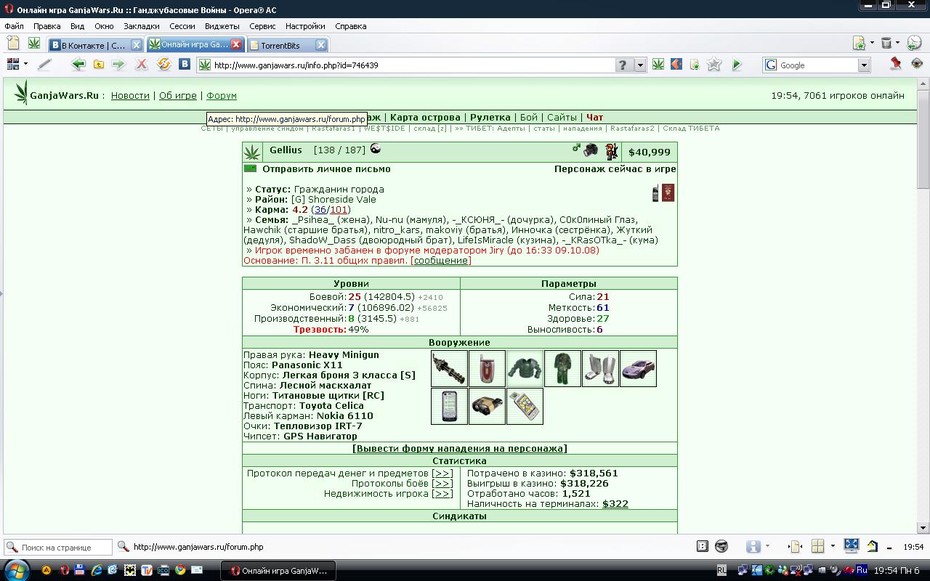Image resolution: width=930 pixels, height=581 pixels.
Task: Open the address bar dropdown arrow
Action: tap(640, 65)
